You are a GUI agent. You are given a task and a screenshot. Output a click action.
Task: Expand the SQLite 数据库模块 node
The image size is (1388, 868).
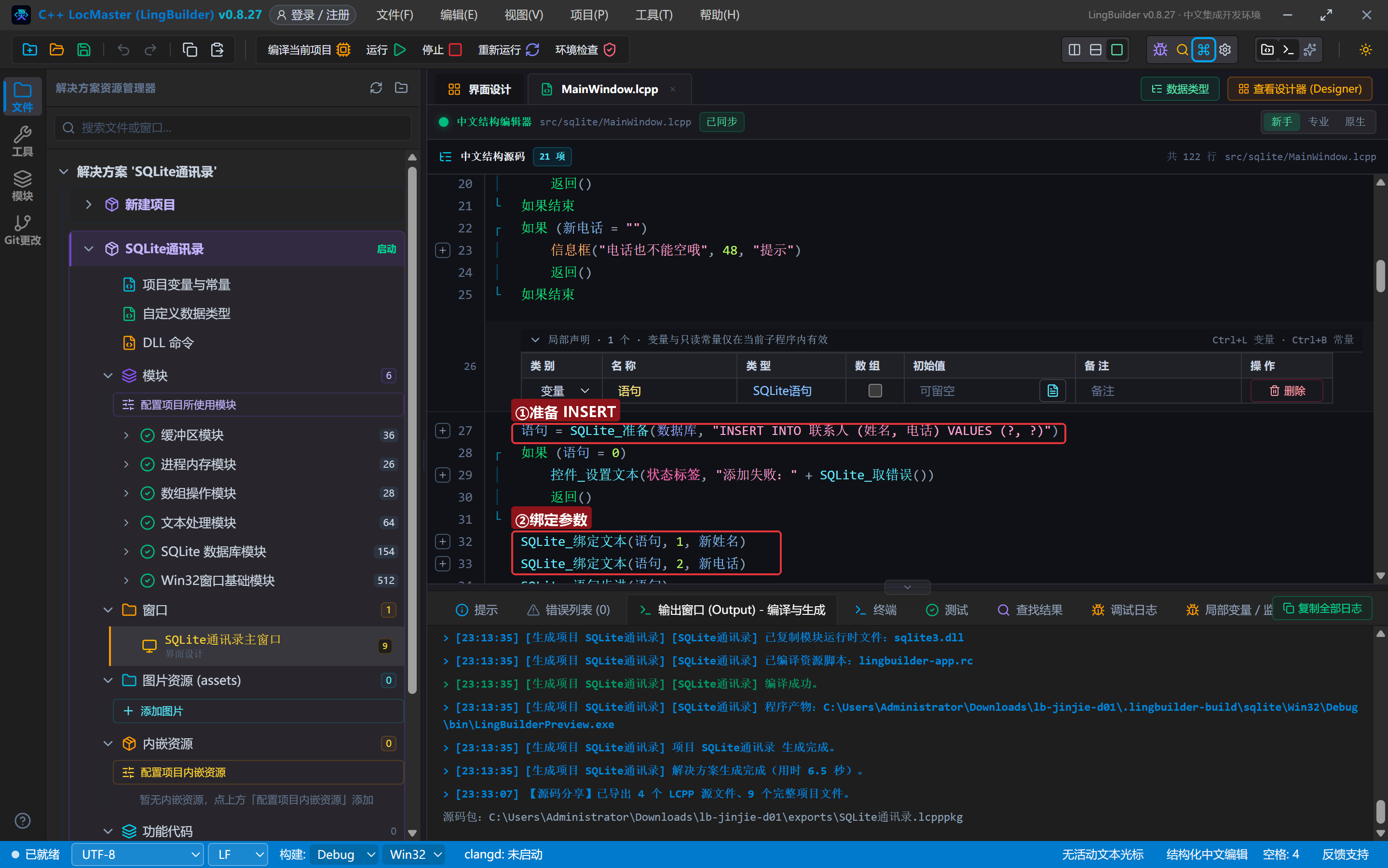(x=126, y=552)
